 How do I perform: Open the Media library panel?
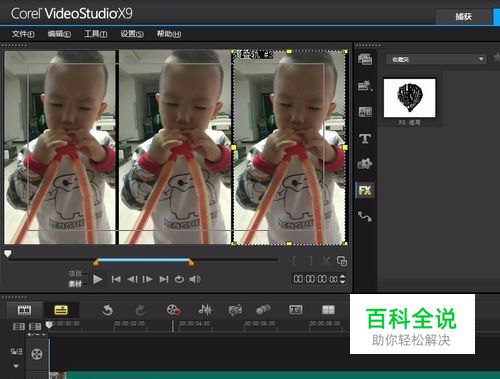[x=365, y=60]
